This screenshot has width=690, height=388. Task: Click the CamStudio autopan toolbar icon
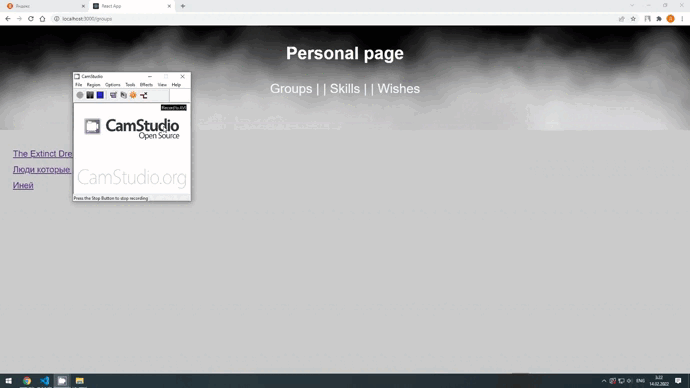(143, 95)
